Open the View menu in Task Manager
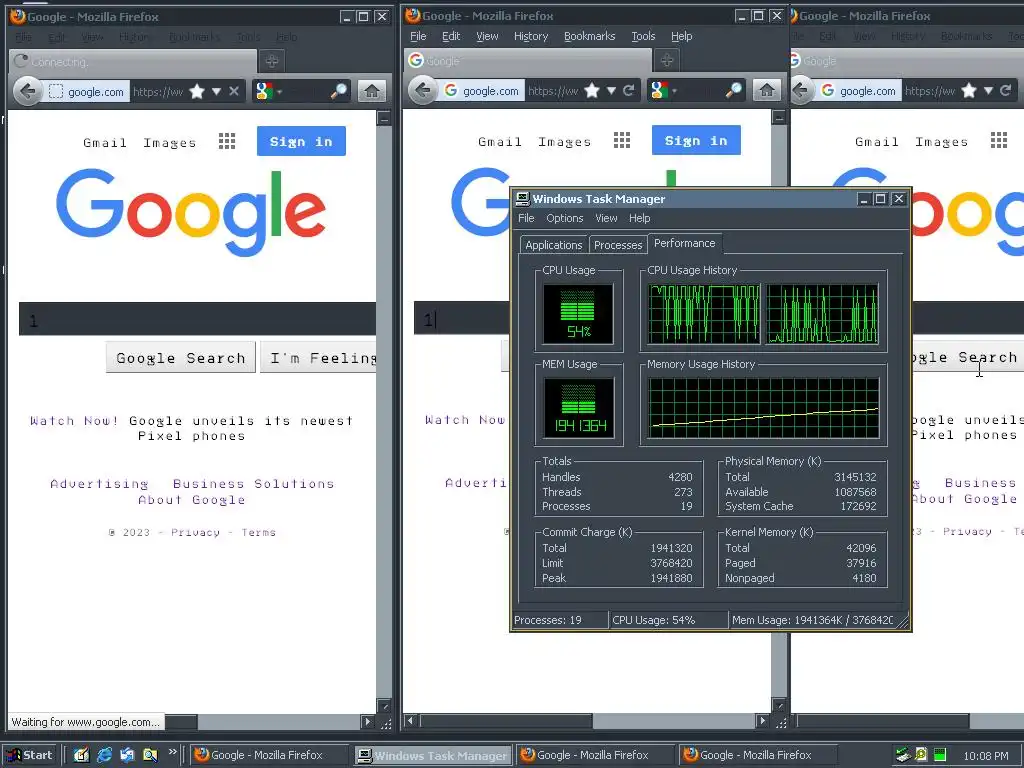 click(x=606, y=218)
